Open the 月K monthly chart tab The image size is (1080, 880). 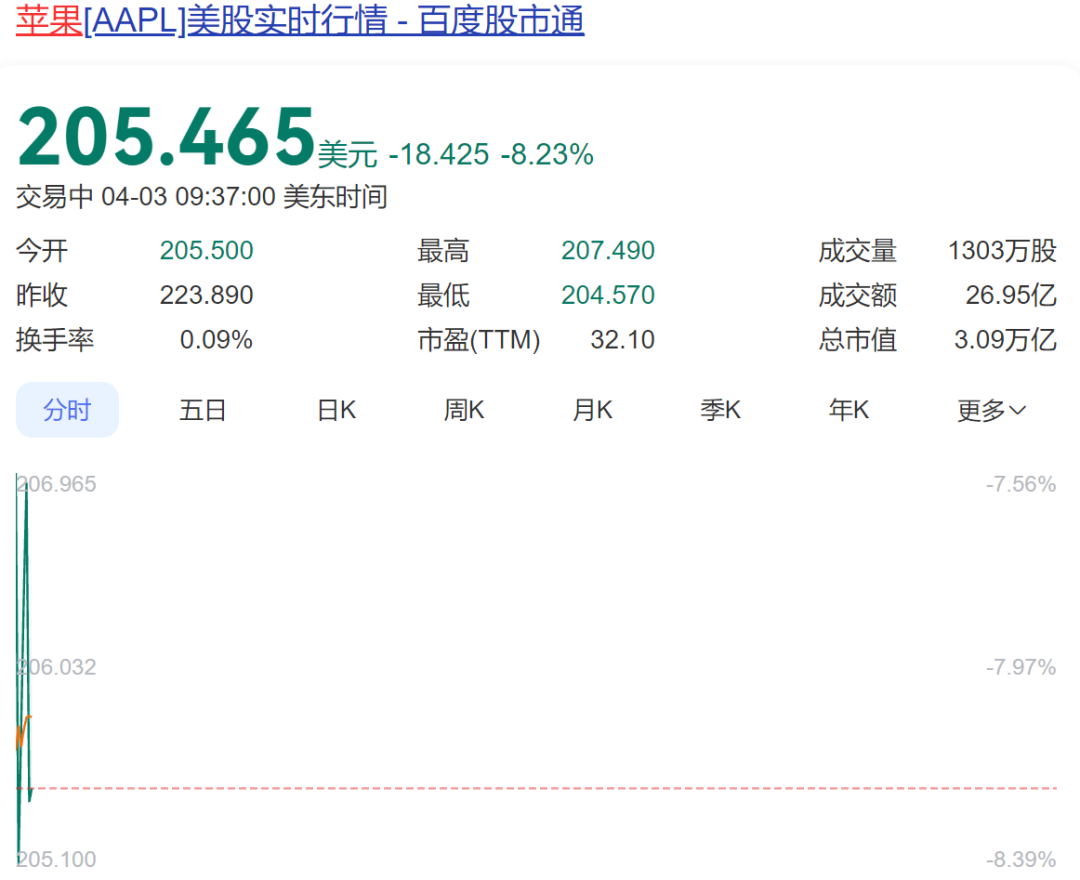coord(592,410)
